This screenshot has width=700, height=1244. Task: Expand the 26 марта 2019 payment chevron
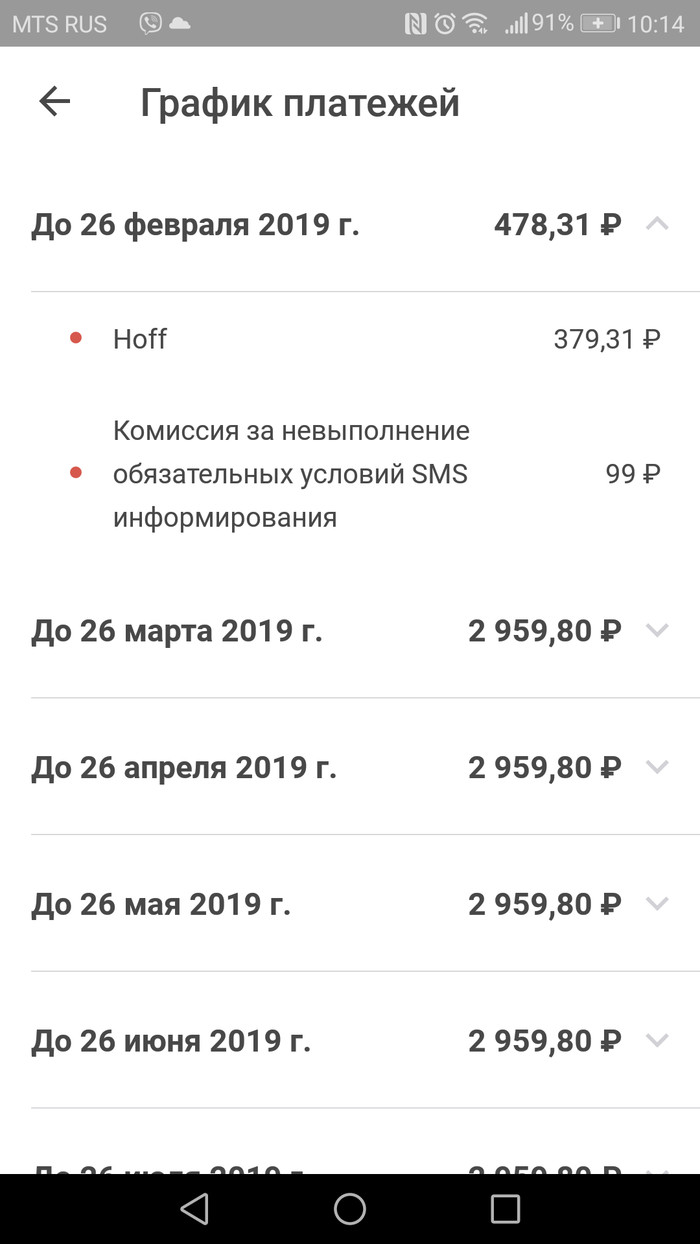656,631
